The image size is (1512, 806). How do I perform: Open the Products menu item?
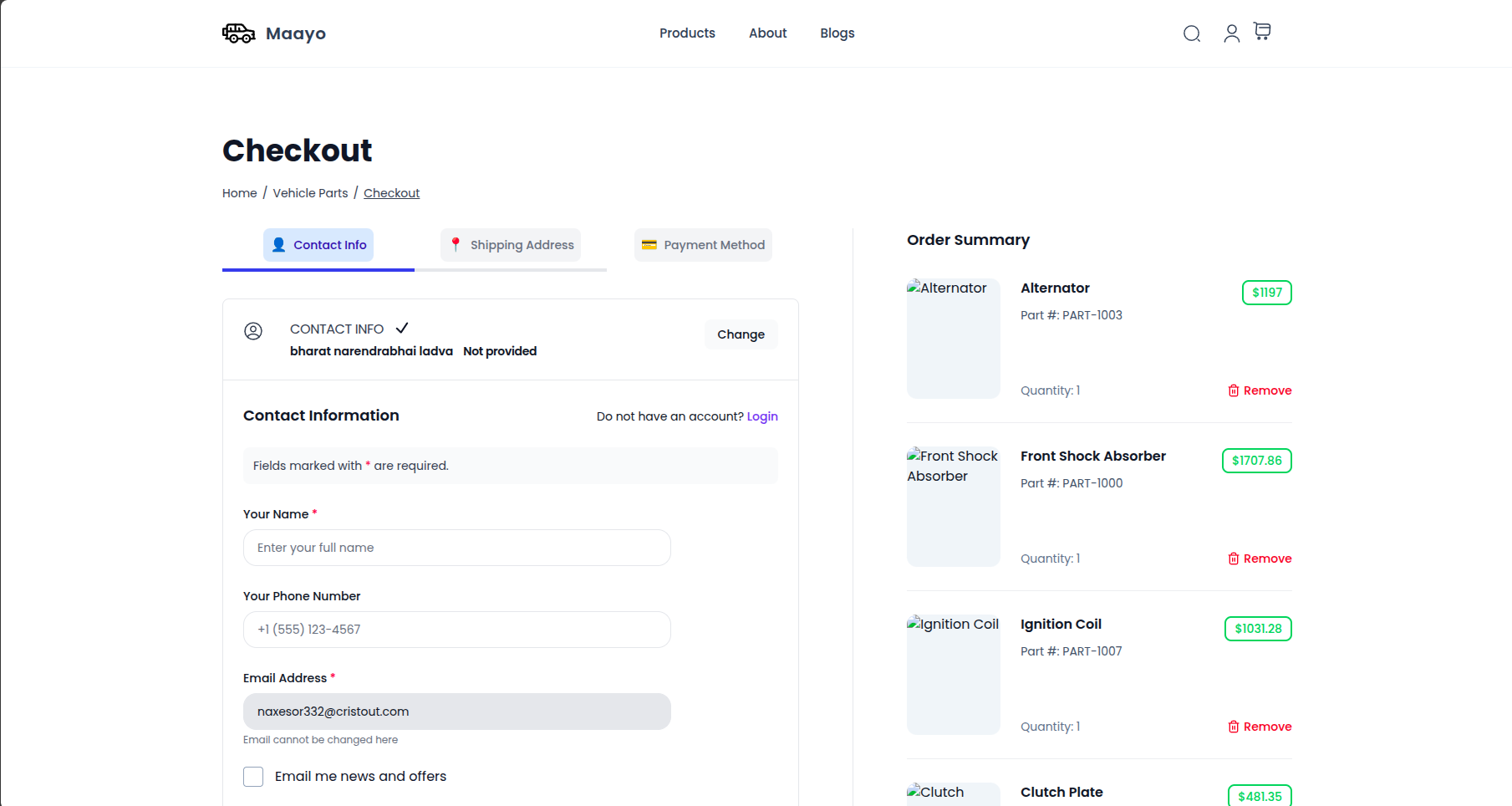pyautogui.click(x=687, y=33)
